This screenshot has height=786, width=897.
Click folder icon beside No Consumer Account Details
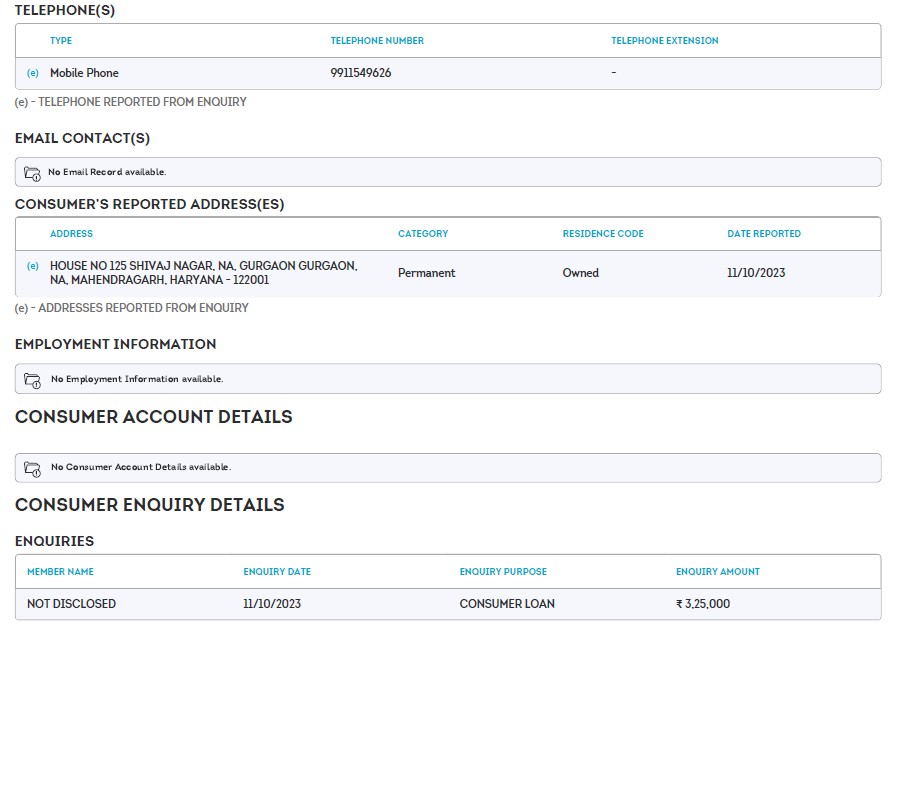tap(32, 468)
